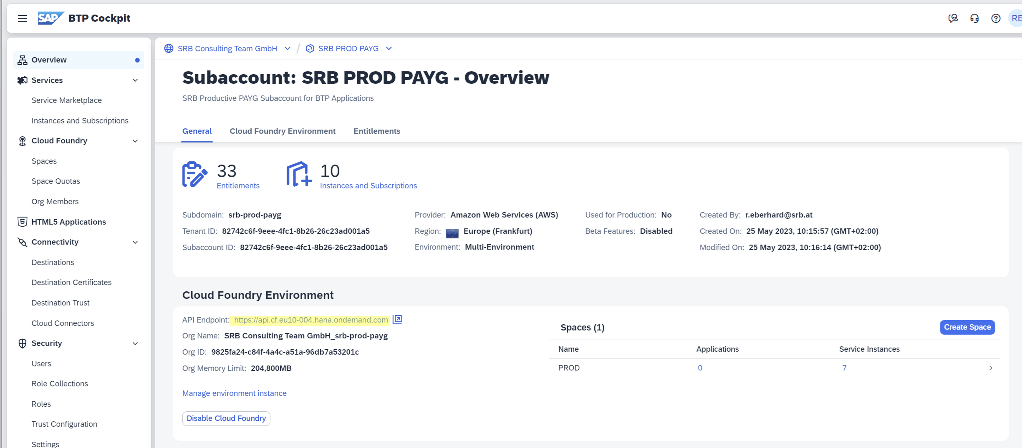Open the RE user profile avatar
The width and height of the screenshot is (1022, 448).
1014,18
